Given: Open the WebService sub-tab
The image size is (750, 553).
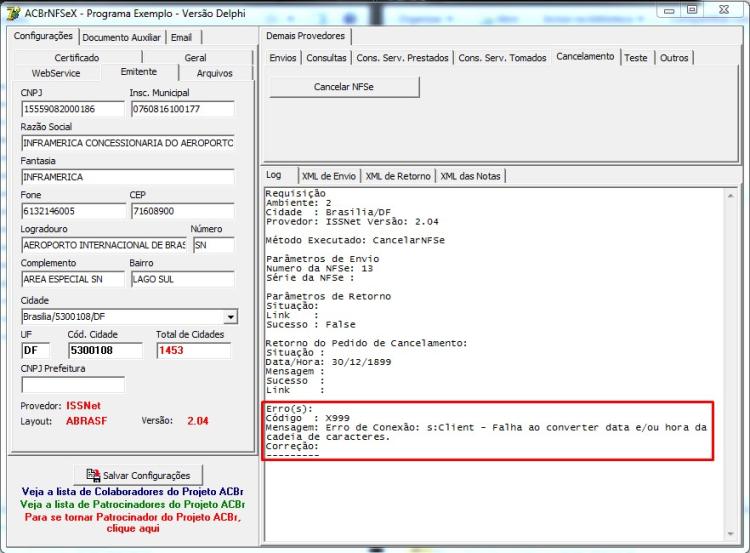Looking at the screenshot, I should [56, 73].
